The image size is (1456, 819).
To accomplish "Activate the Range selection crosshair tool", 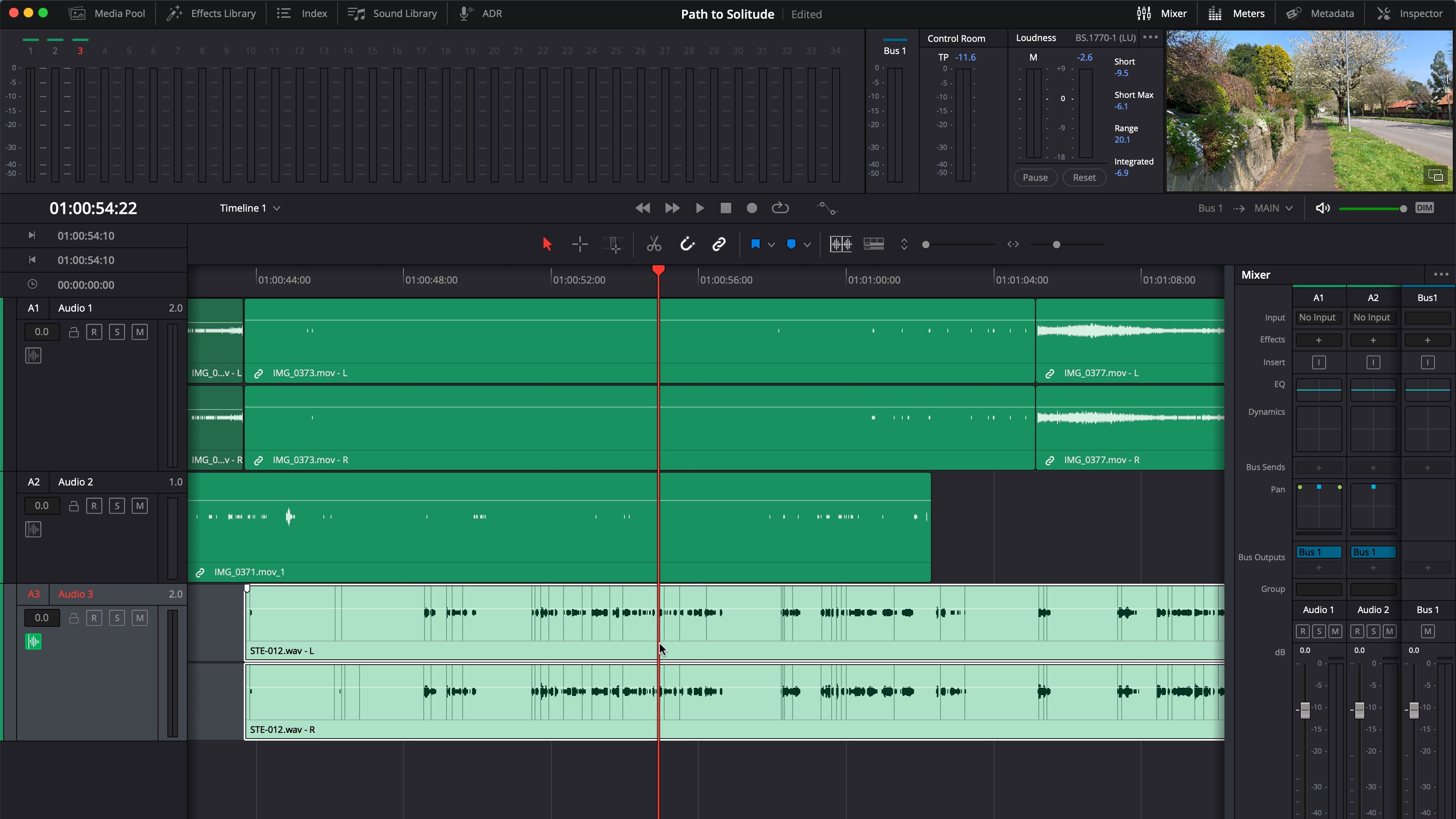I will (x=580, y=244).
